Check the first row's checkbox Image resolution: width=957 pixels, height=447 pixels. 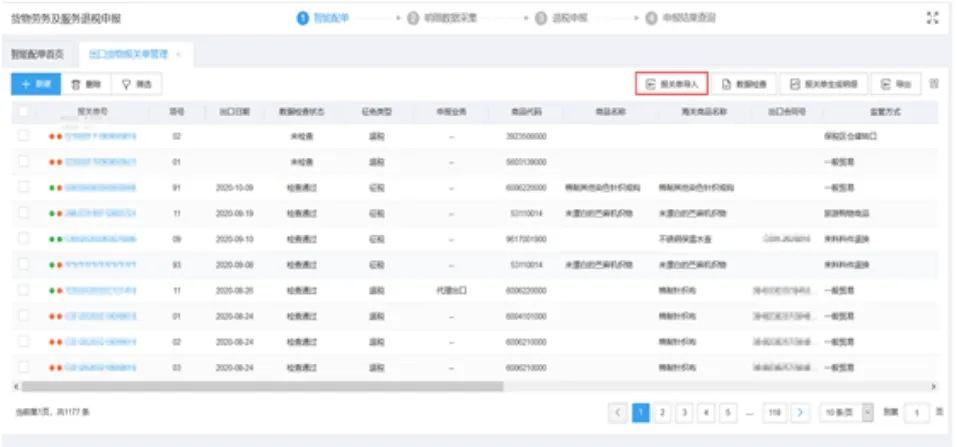click(x=23, y=135)
